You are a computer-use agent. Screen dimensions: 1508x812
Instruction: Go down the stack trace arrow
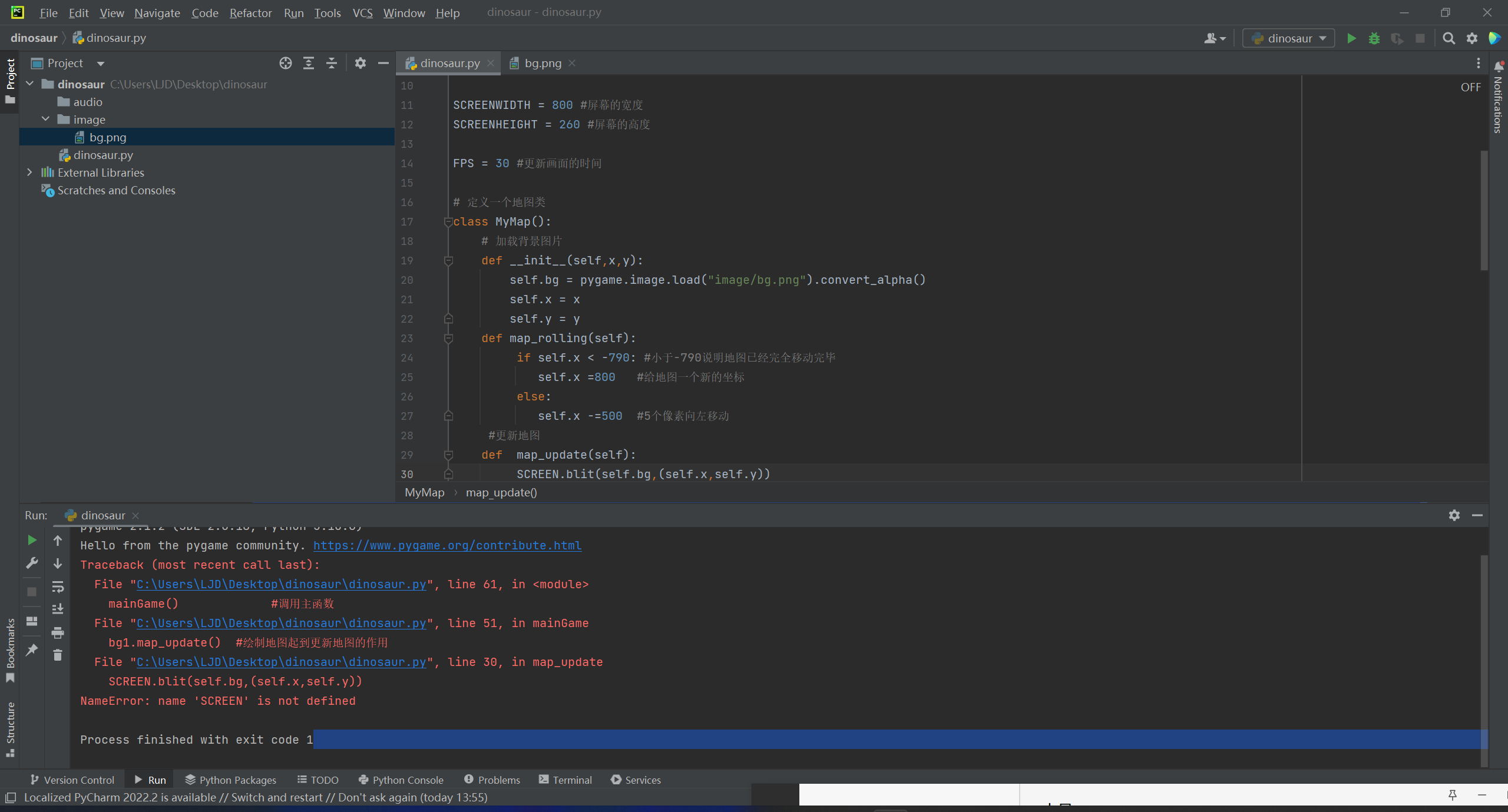(58, 563)
